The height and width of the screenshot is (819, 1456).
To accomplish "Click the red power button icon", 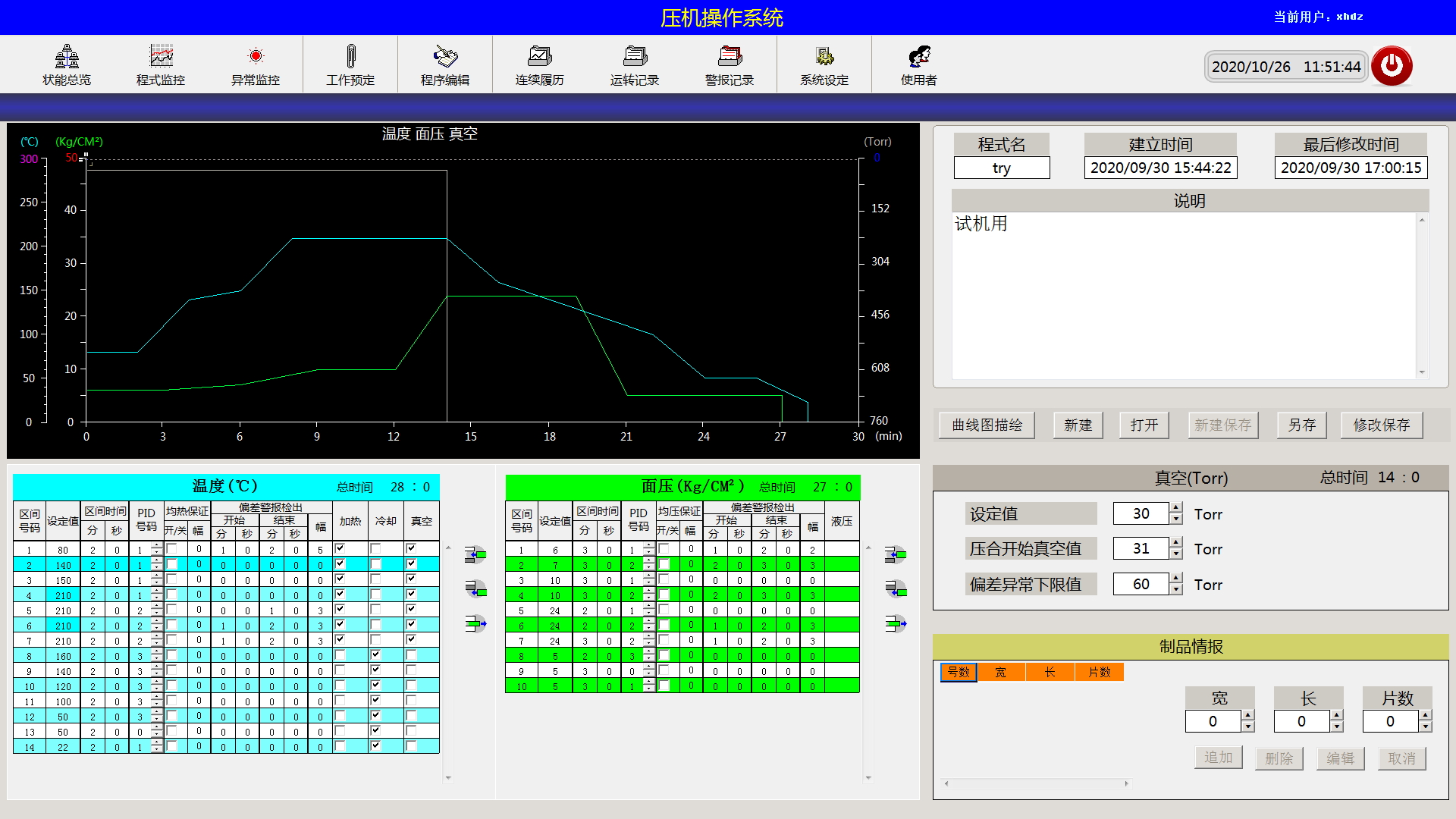I will point(1392,66).
